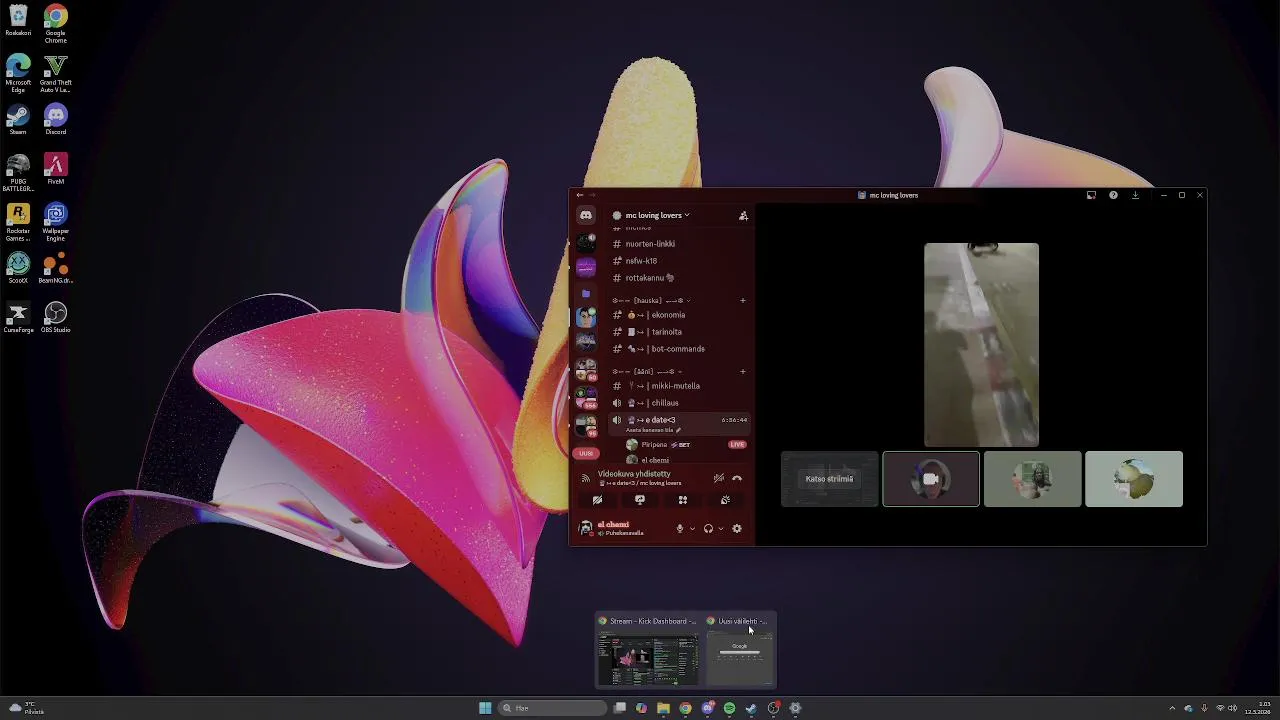Focus the main vertical video feed
The height and width of the screenshot is (720, 1280).
tap(981, 344)
